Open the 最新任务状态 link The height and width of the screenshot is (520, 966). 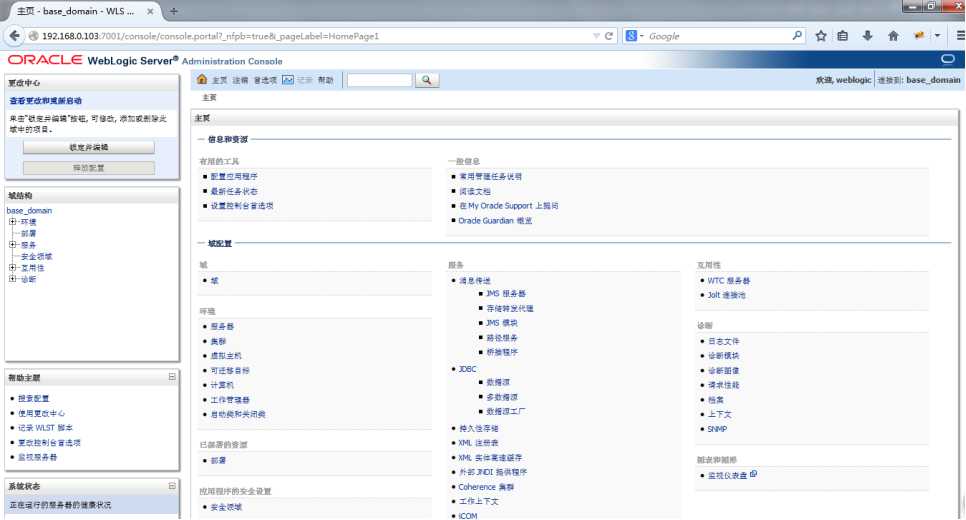click(x=234, y=191)
